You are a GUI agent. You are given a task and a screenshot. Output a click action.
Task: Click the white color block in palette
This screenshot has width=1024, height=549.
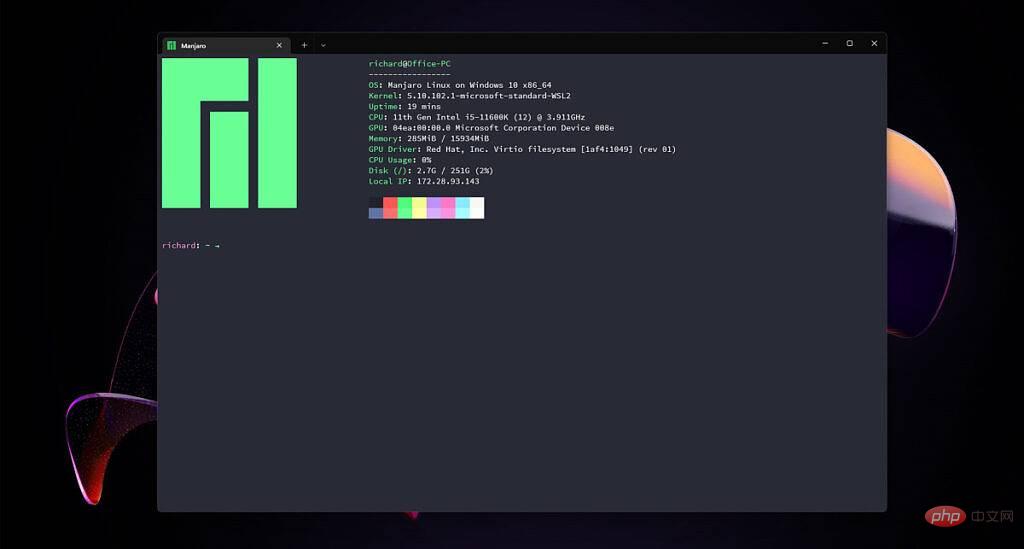coord(477,208)
